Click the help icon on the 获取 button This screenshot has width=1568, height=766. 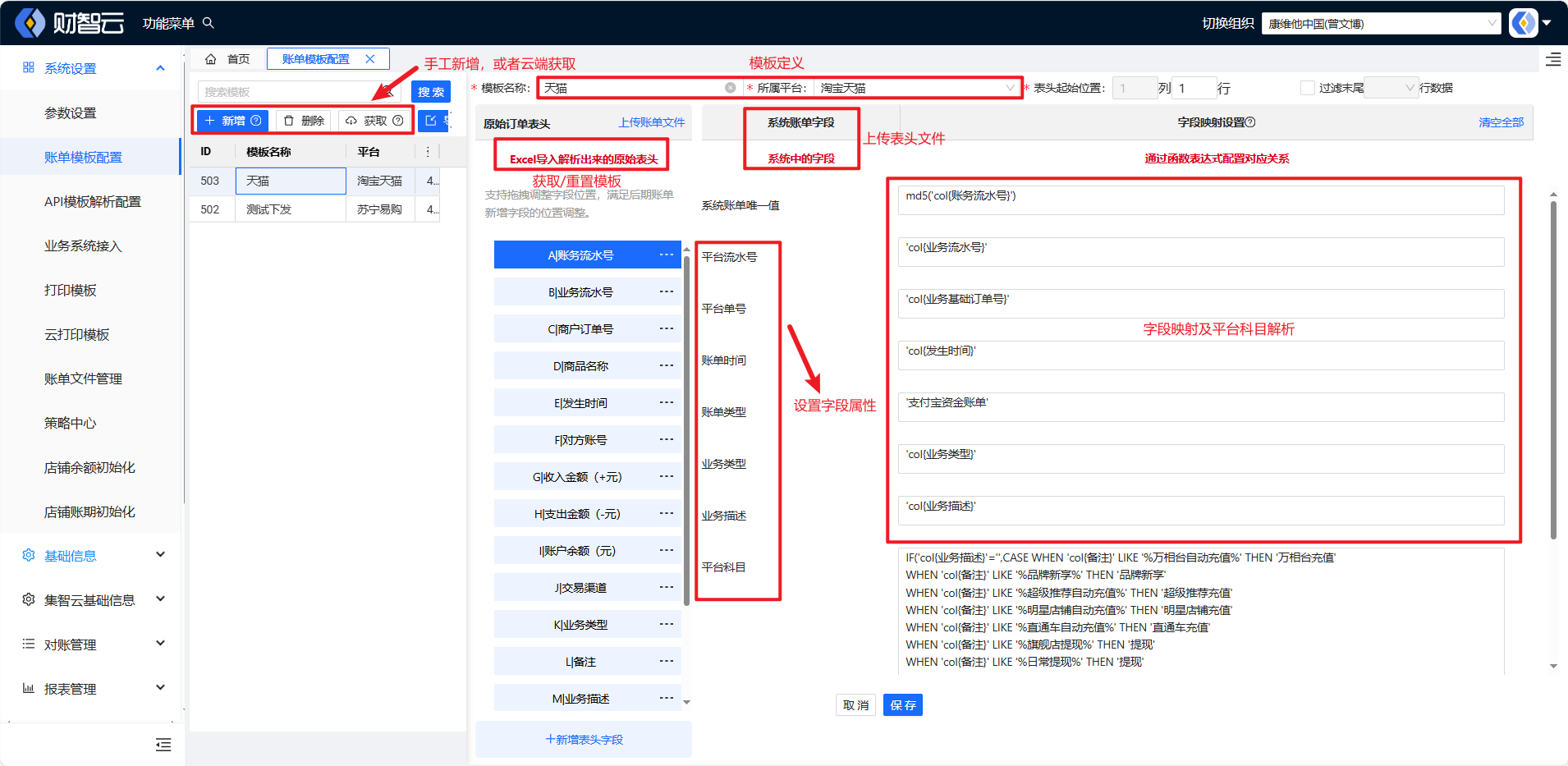(x=398, y=121)
